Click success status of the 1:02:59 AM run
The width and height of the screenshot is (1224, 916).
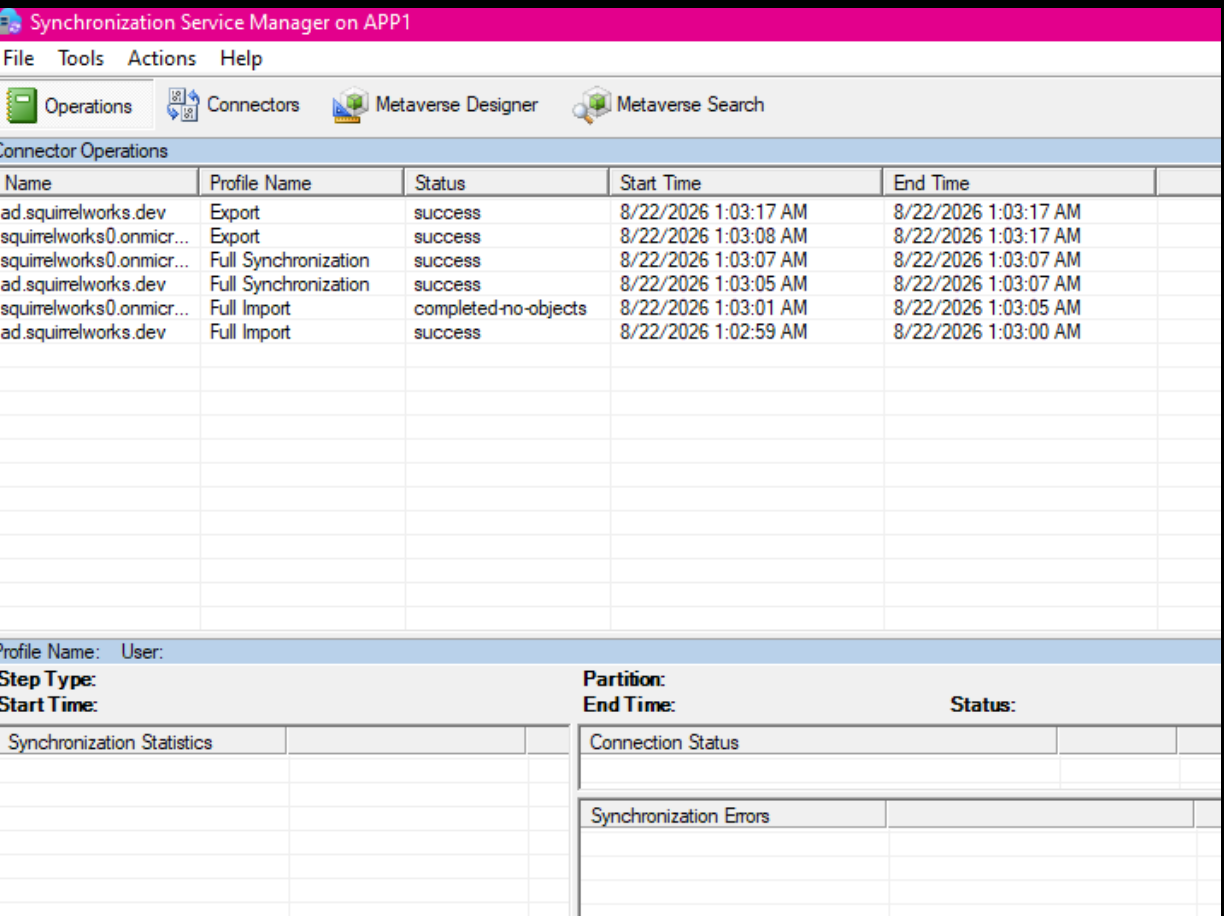447,332
